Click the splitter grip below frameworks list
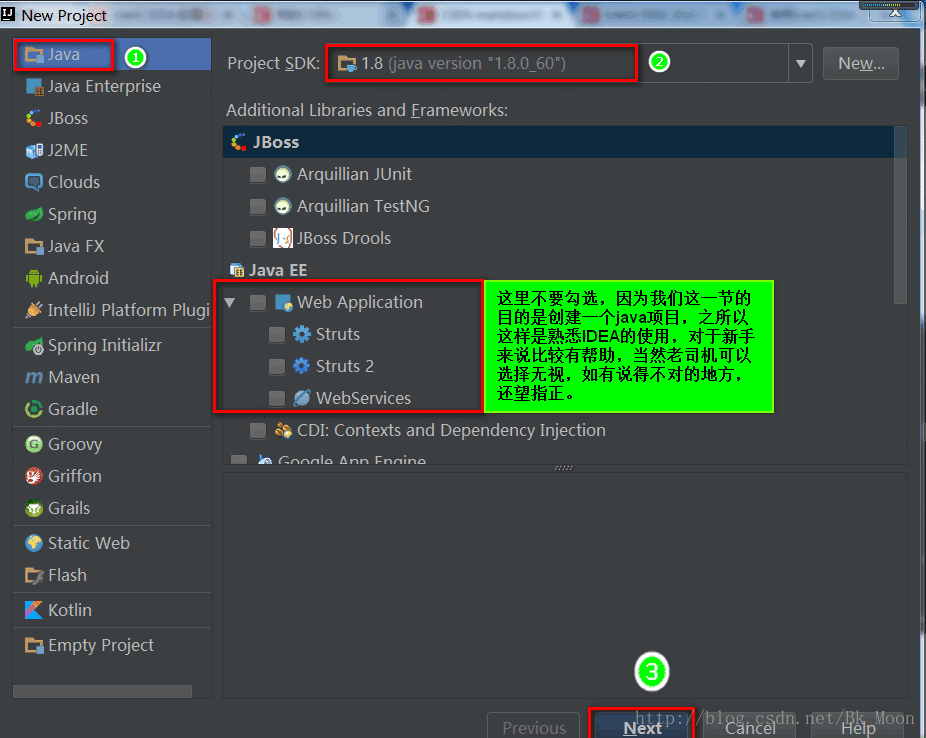 (x=564, y=468)
